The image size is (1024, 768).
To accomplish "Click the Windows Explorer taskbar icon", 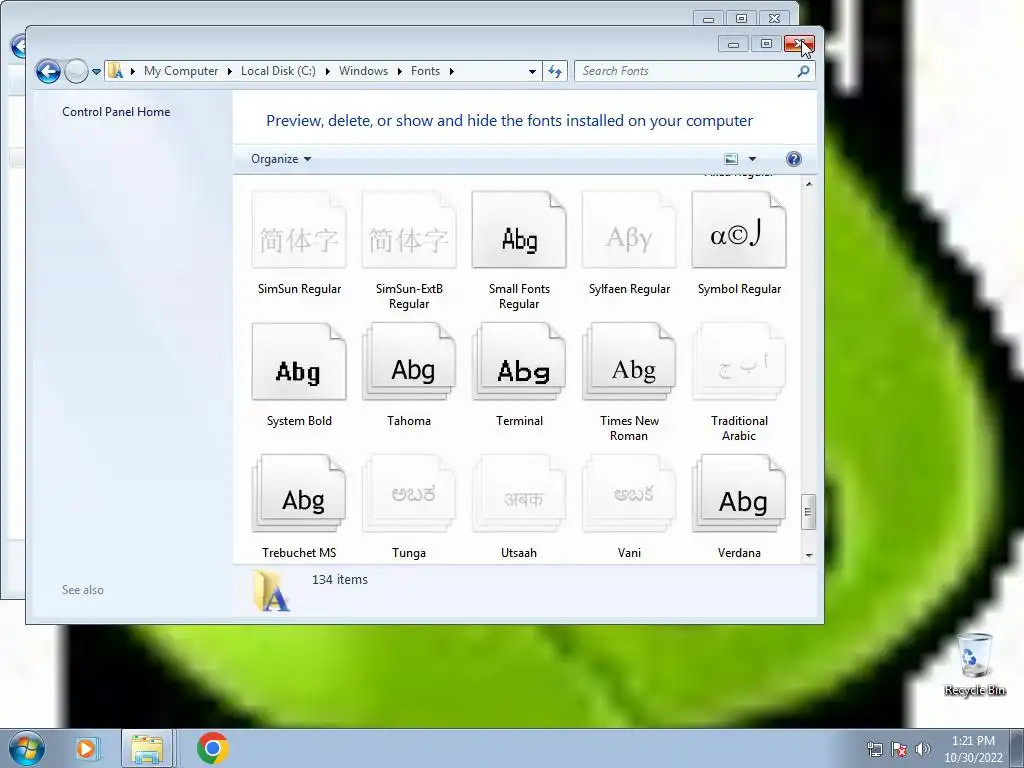I will click(x=147, y=748).
